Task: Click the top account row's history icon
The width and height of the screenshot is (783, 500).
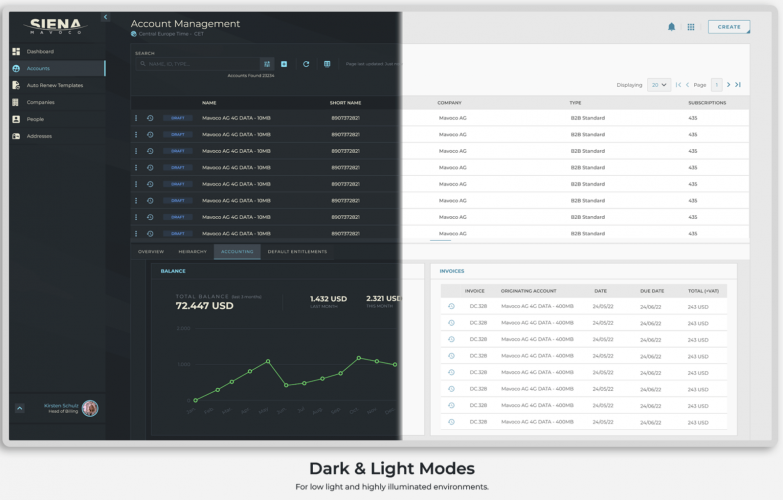Action: [x=150, y=118]
